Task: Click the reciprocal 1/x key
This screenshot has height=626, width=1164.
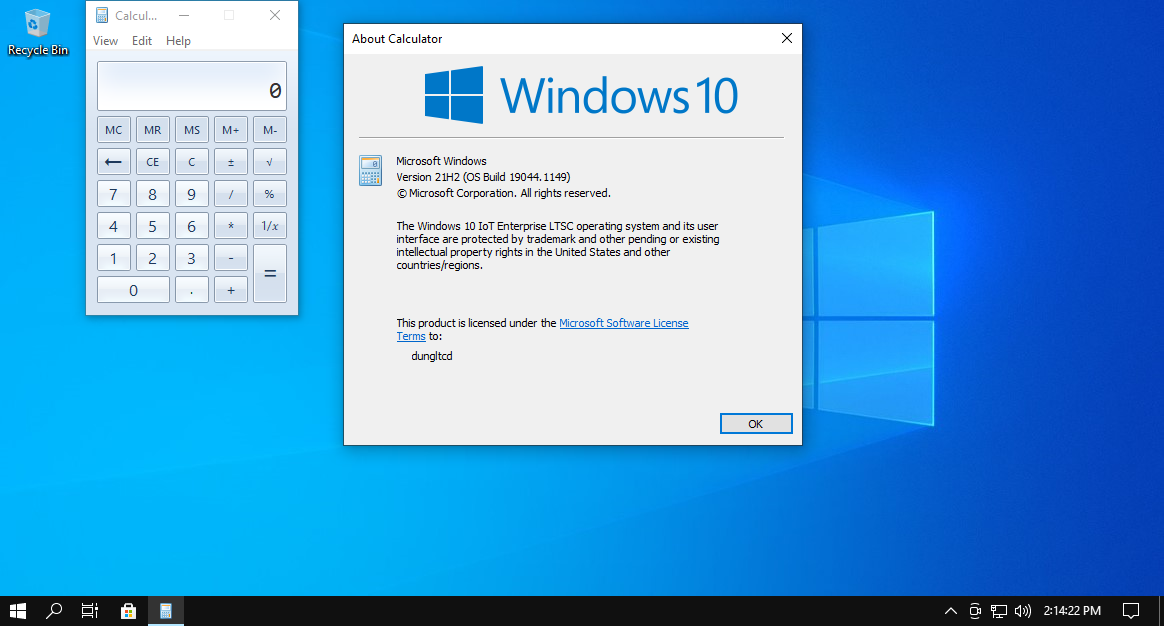Action: point(269,226)
